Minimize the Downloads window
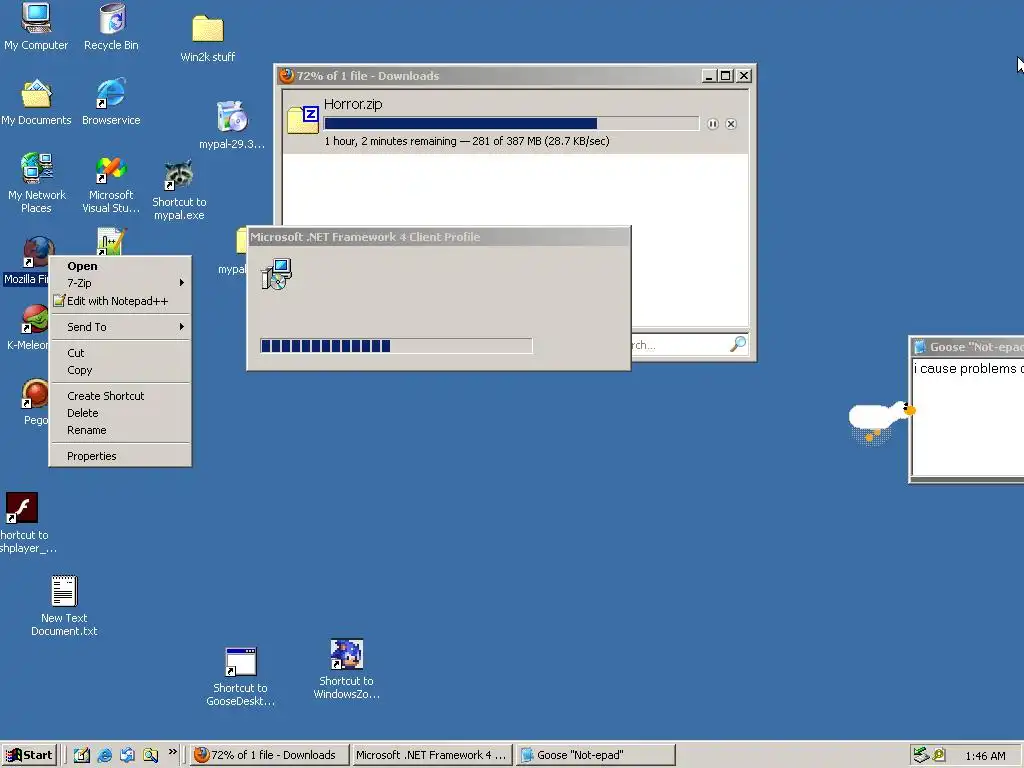This screenshot has width=1024, height=768. (709, 76)
